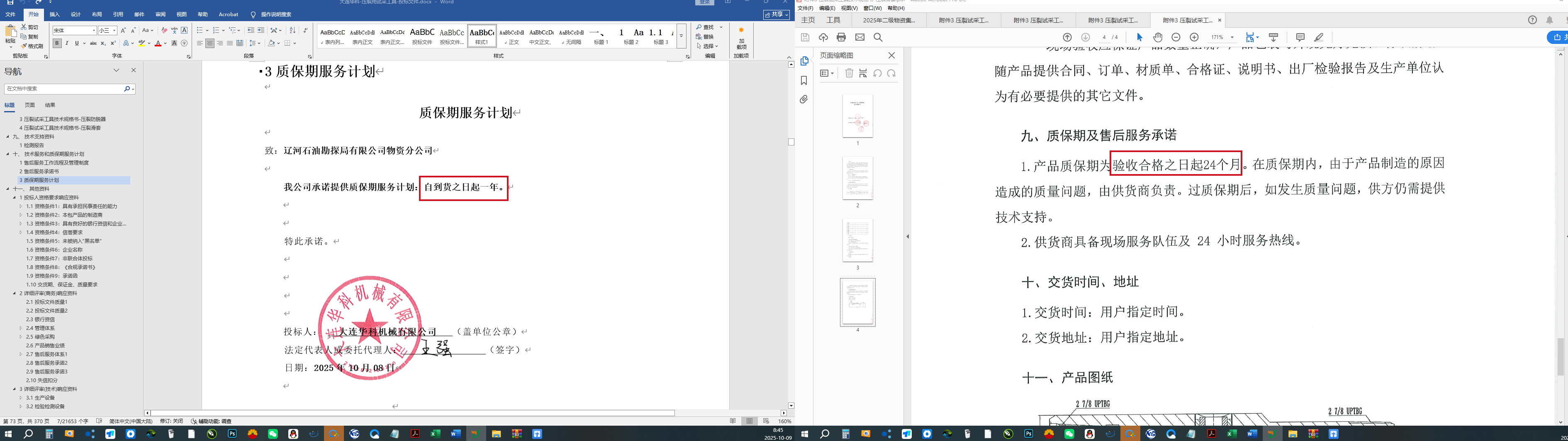Apply superscript formatting in Word

(112, 43)
